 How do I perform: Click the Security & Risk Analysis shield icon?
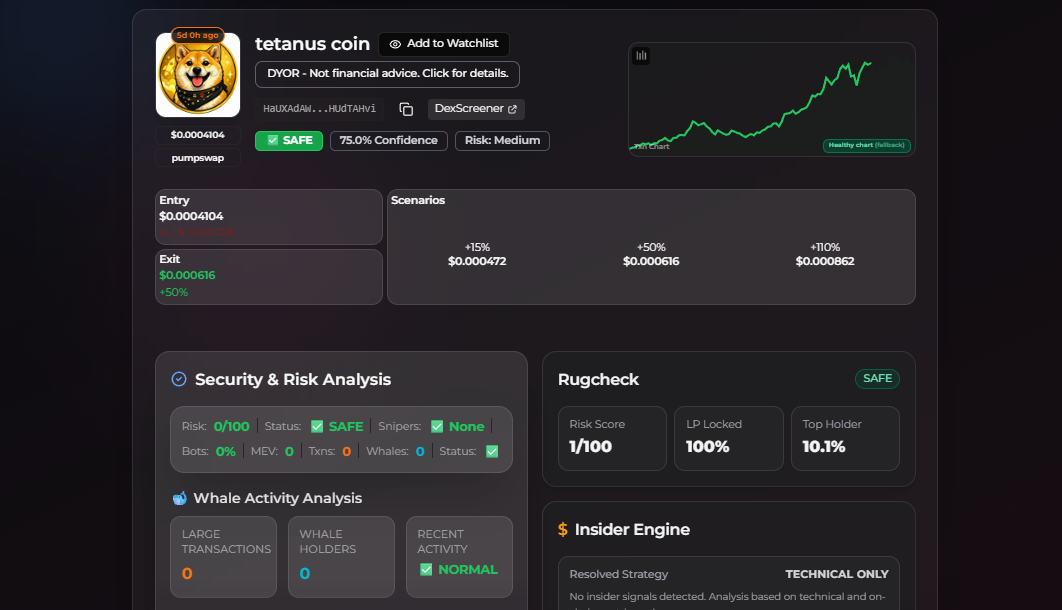[x=179, y=379]
